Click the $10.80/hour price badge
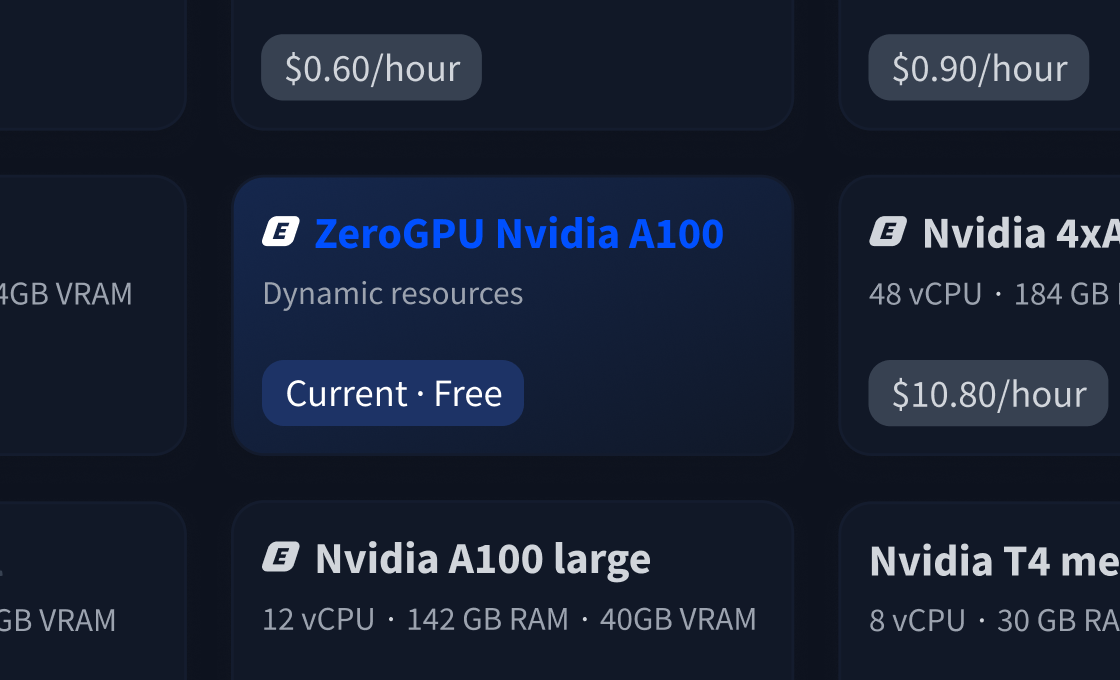This screenshot has height=680, width=1120. click(988, 393)
